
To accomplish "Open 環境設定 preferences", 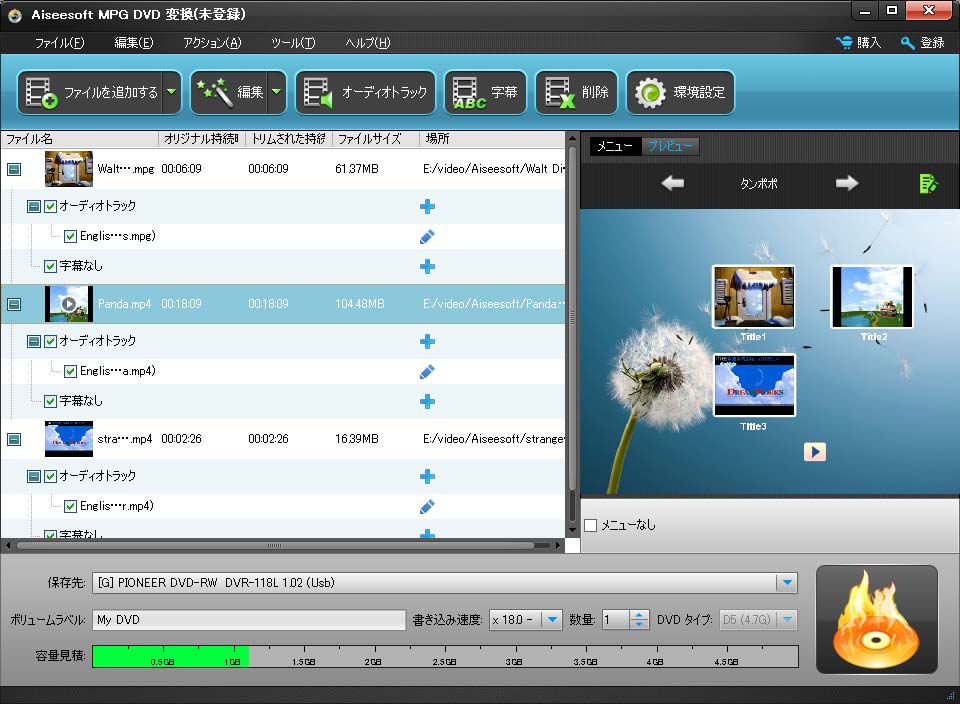I will [681, 93].
